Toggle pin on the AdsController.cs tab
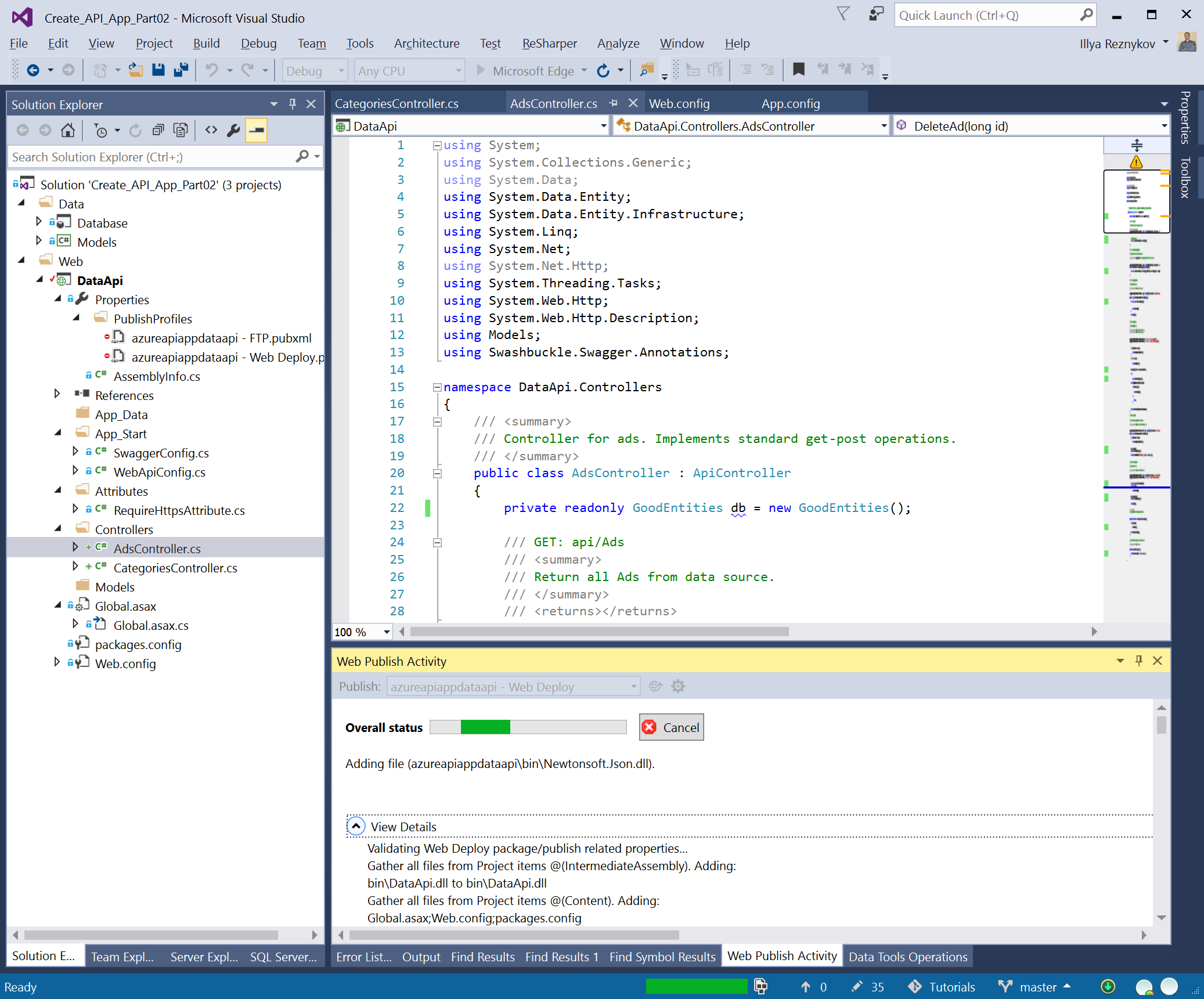Viewport: 1204px width, 999px height. [614, 103]
